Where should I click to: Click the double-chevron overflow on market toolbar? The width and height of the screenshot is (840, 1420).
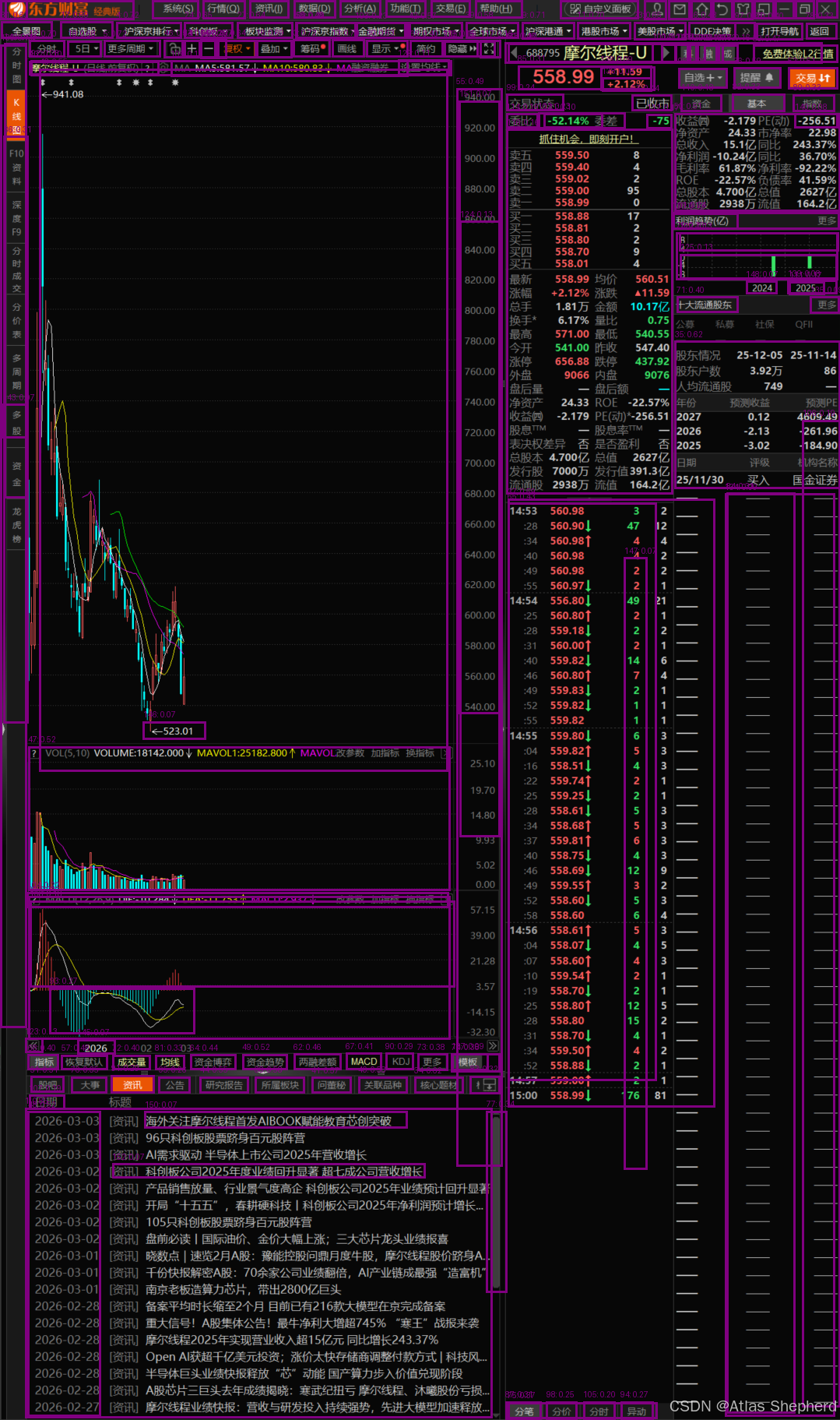coord(747,31)
